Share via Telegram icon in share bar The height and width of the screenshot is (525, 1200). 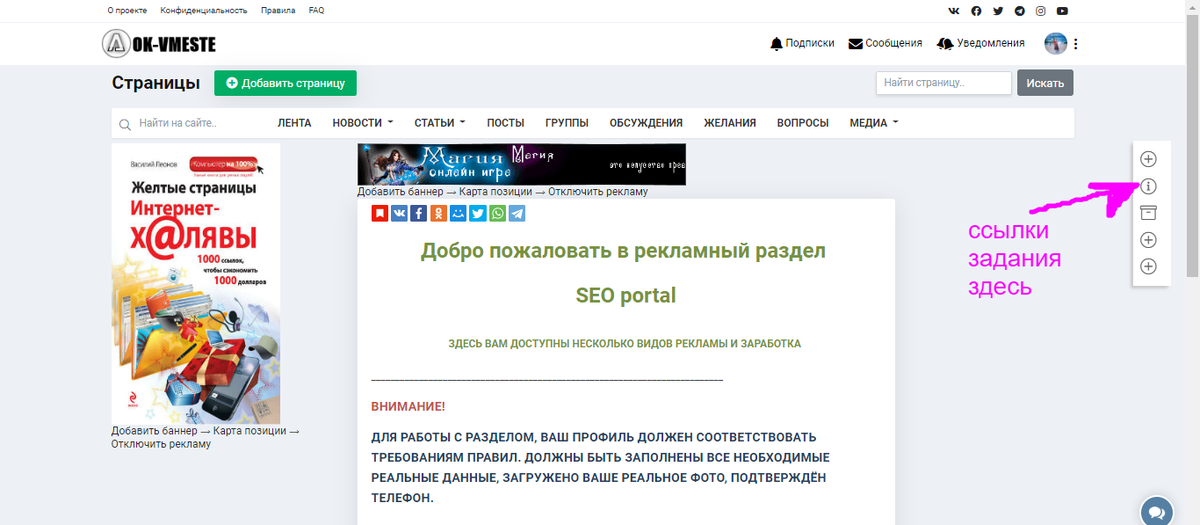(x=517, y=213)
